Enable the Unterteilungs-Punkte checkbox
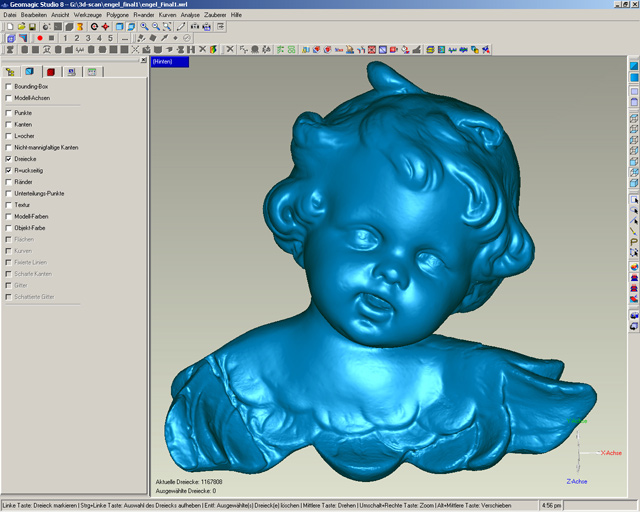Viewport: 640px width, 512px height. click(9, 193)
